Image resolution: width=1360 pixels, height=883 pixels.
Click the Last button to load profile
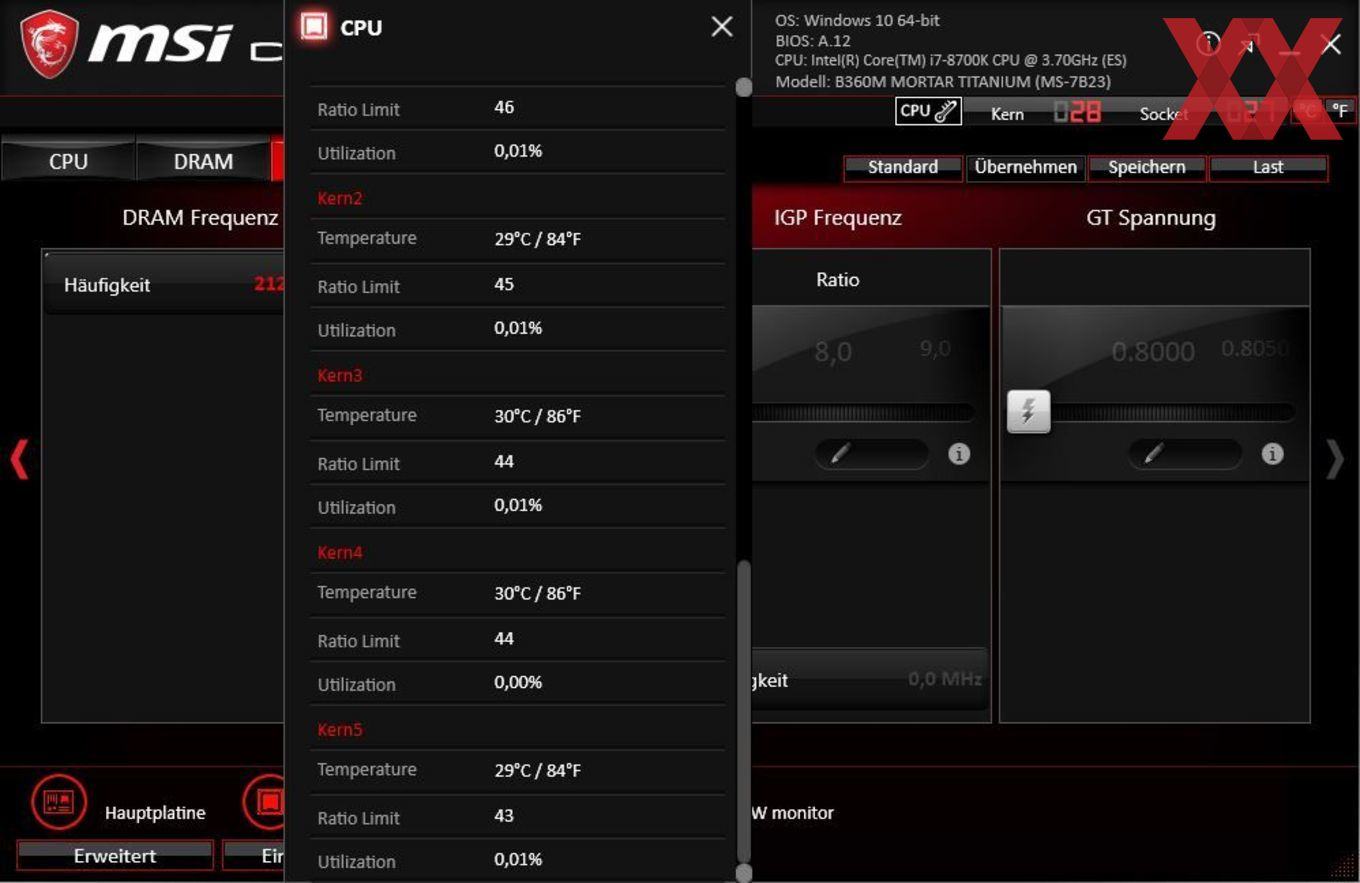(x=1268, y=167)
